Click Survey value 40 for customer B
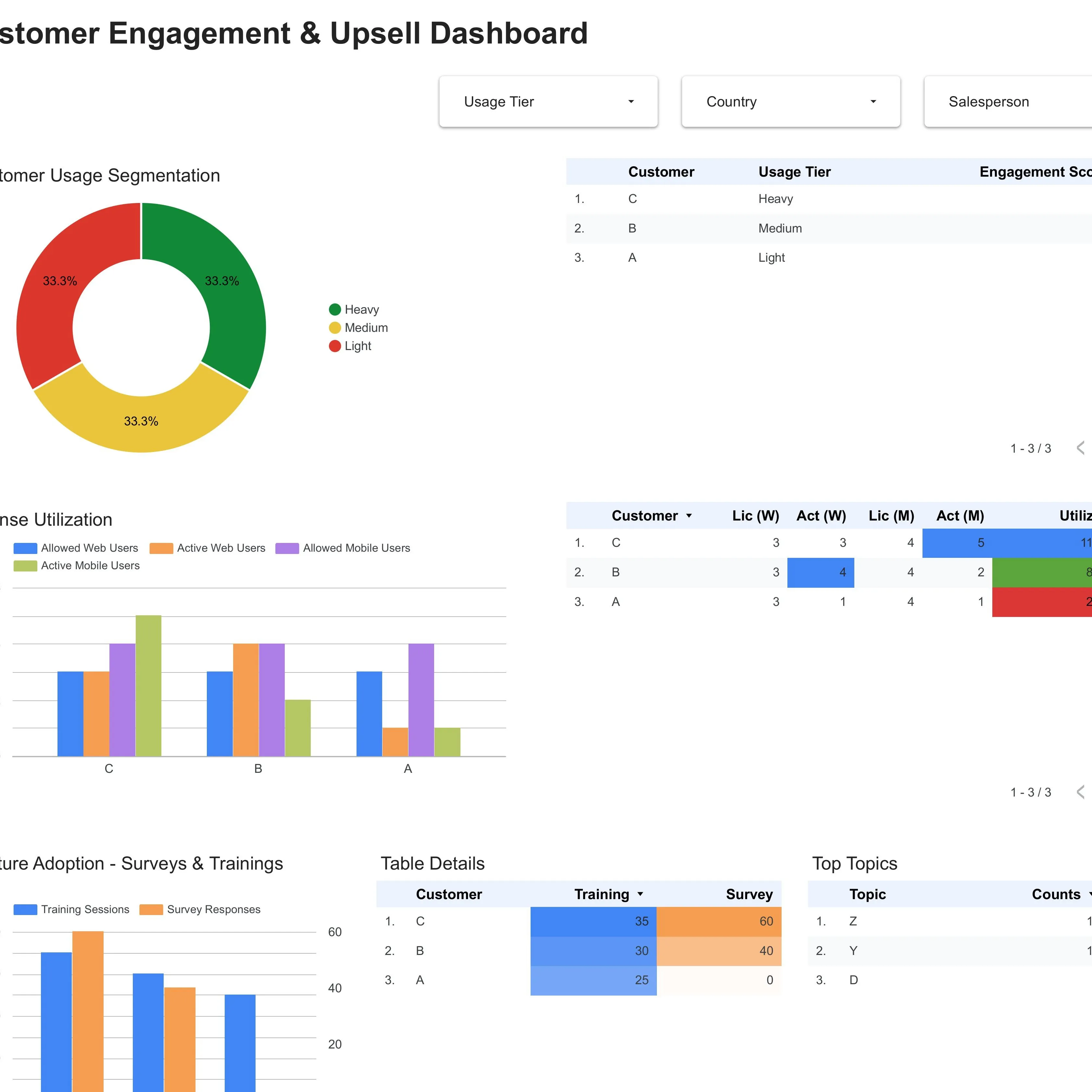 coord(719,951)
